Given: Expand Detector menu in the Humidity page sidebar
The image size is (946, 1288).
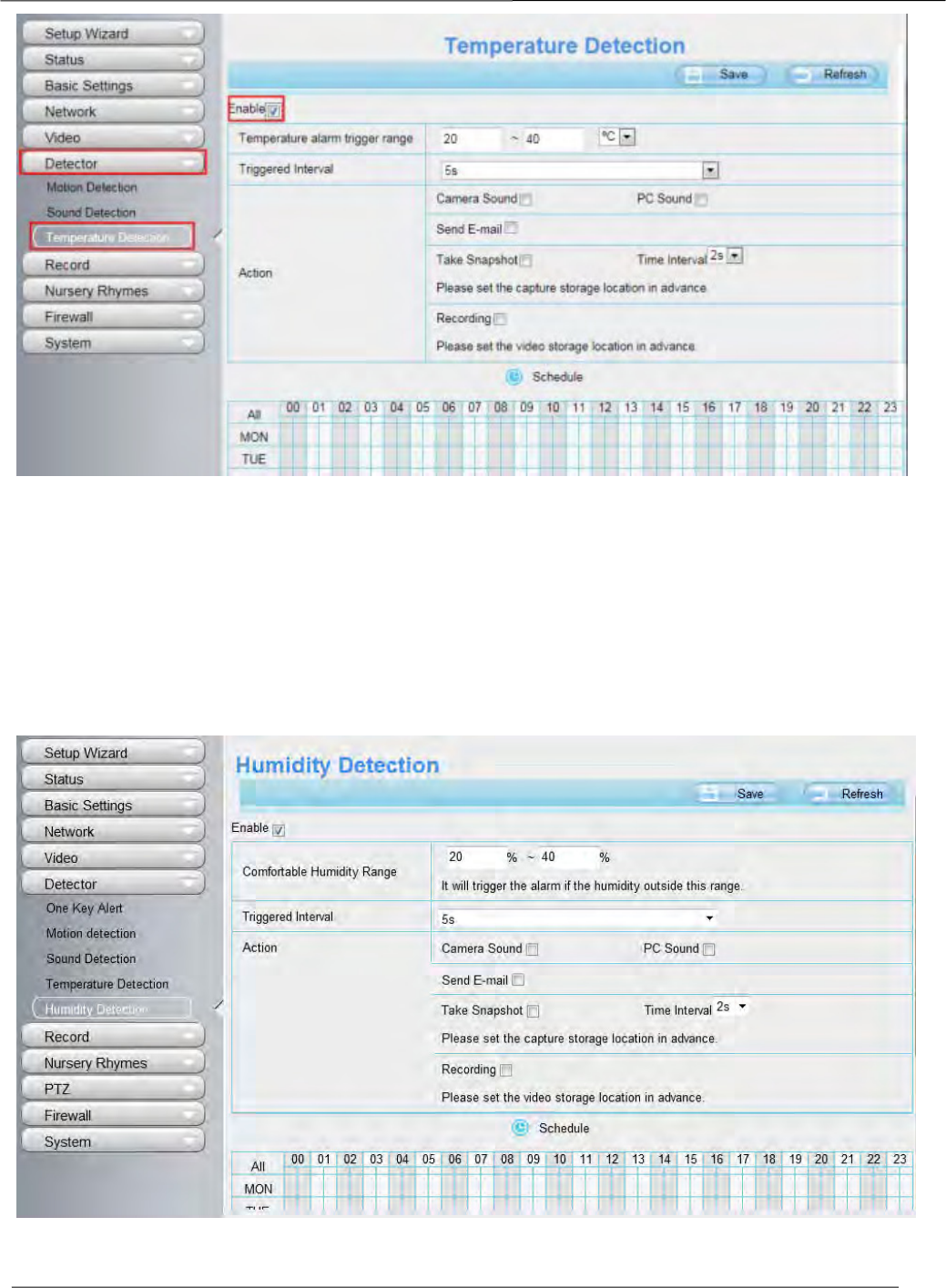Looking at the screenshot, I should pyautogui.click(x=112, y=884).
